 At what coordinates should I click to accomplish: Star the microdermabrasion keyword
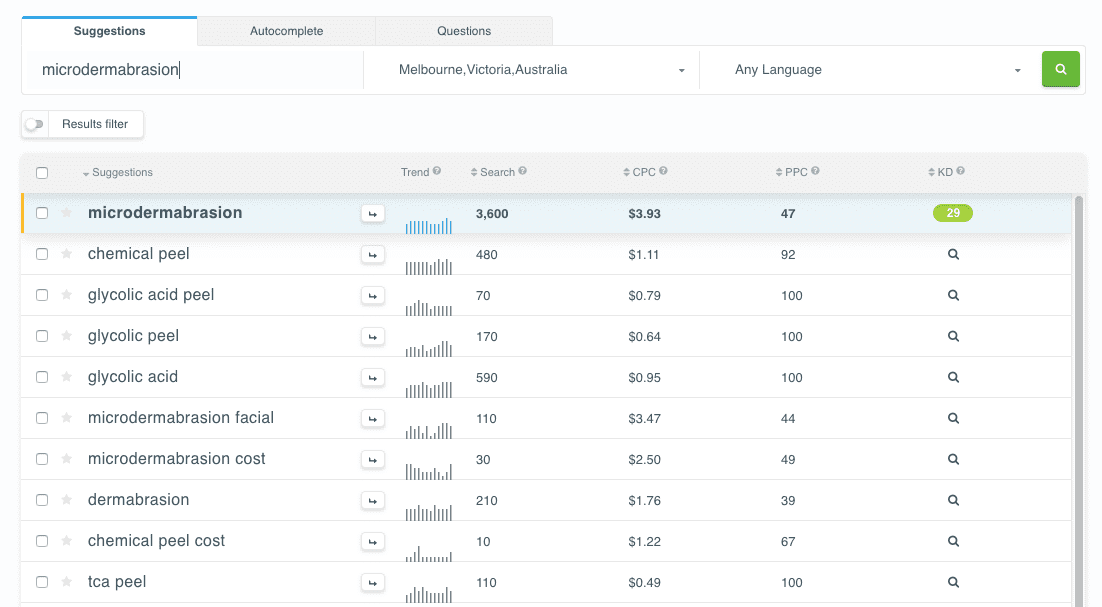(x=67, y=212)
